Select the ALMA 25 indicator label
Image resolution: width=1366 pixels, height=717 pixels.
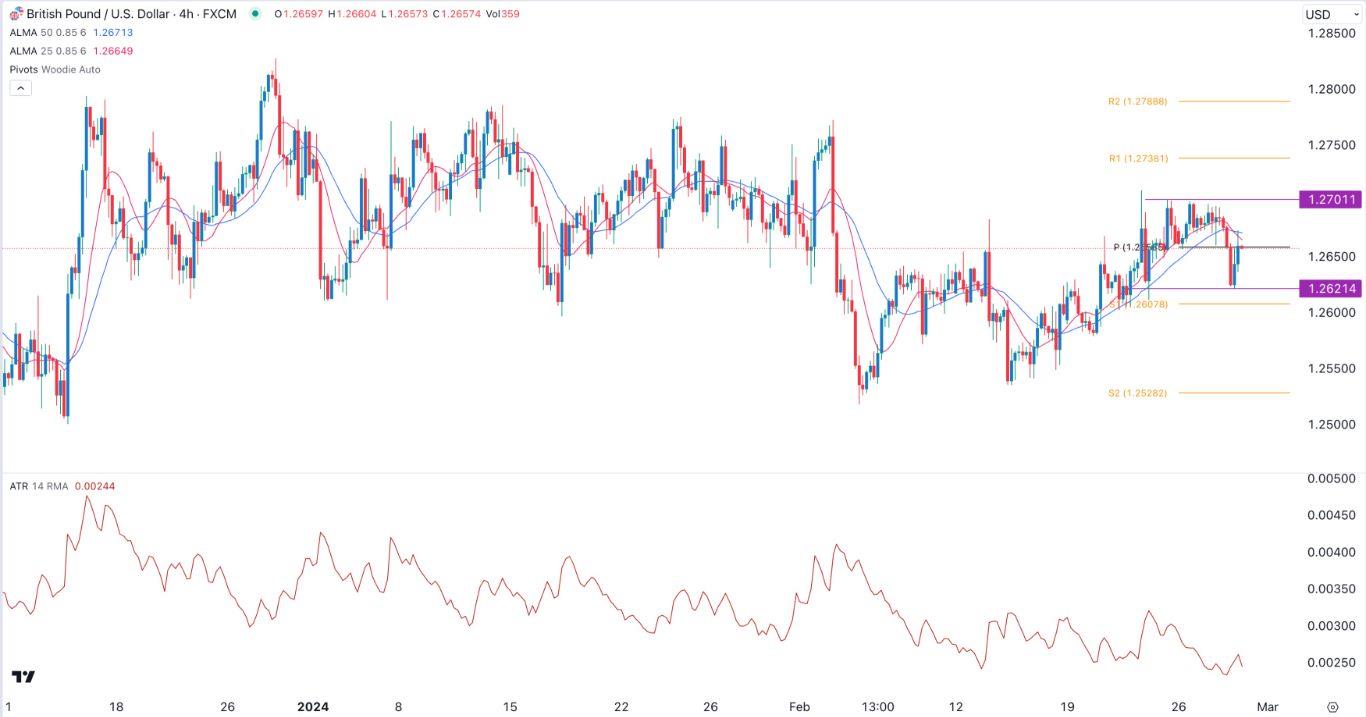pyautogui.click(x=32, y=50)
